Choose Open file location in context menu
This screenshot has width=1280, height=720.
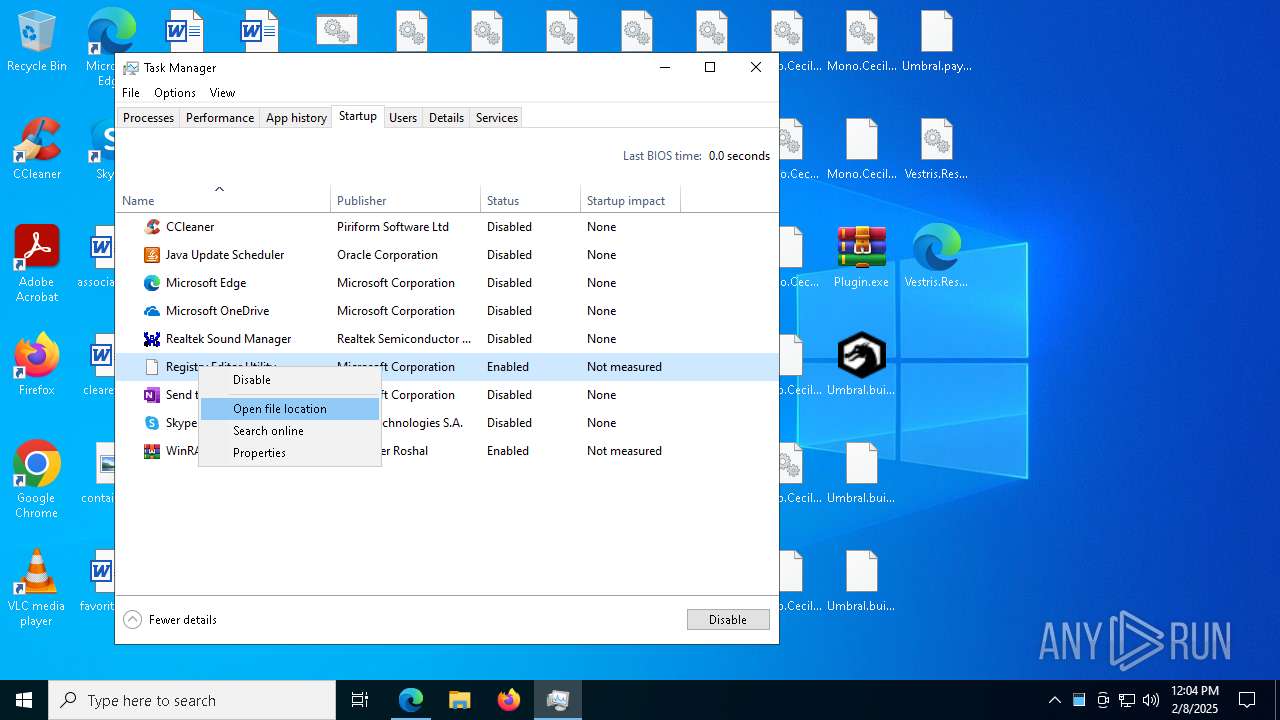tap(290, 409)
